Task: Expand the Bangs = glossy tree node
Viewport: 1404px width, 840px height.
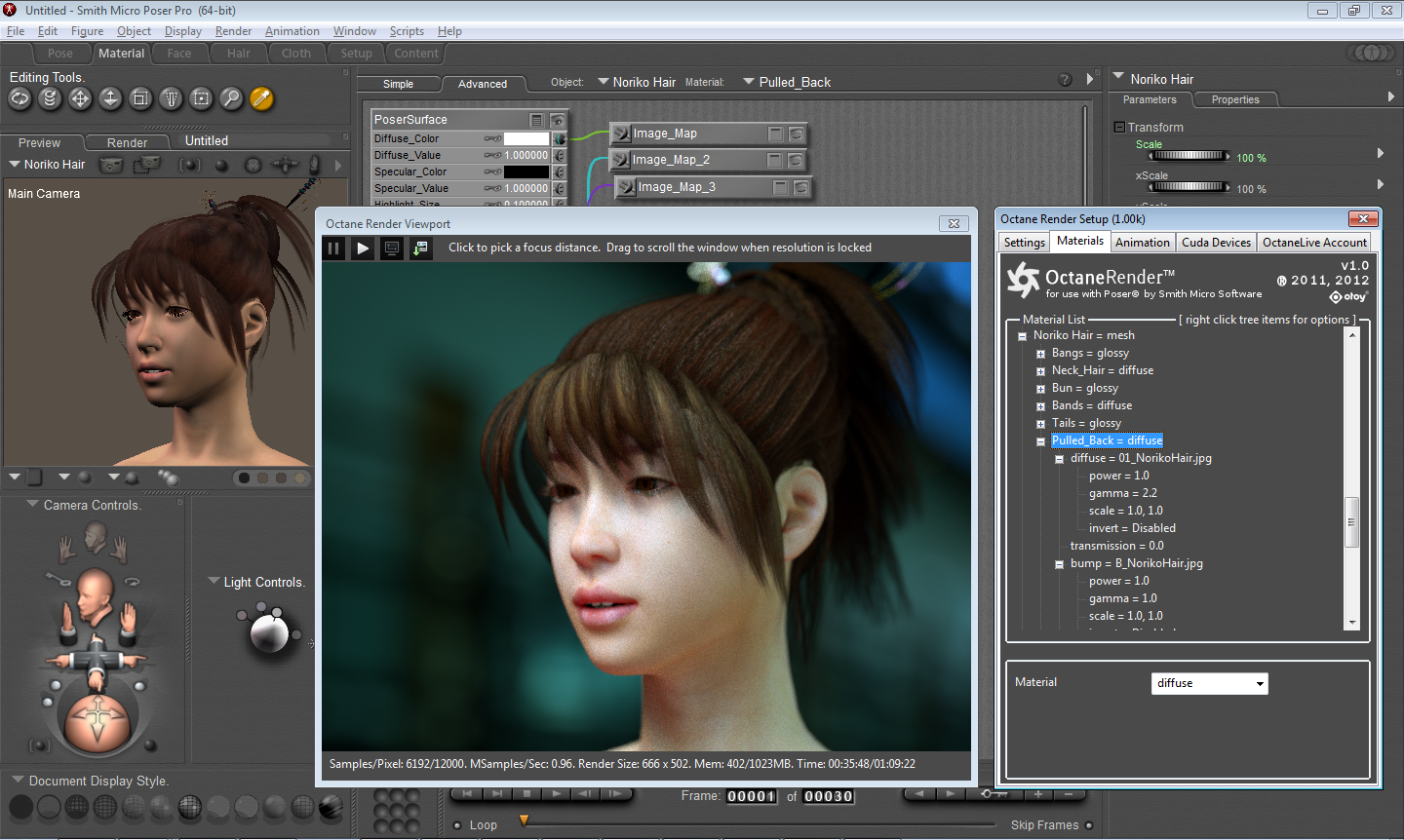Action: pos(1040,354)
